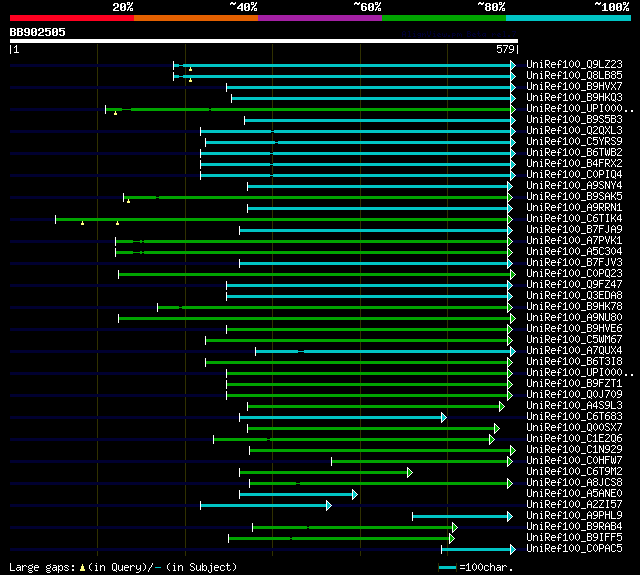Image resolution: width=640 pixels, height=575 pixels.
Task: Select the UniRef100_B9RAB4 label
Action: coord(574,527)
